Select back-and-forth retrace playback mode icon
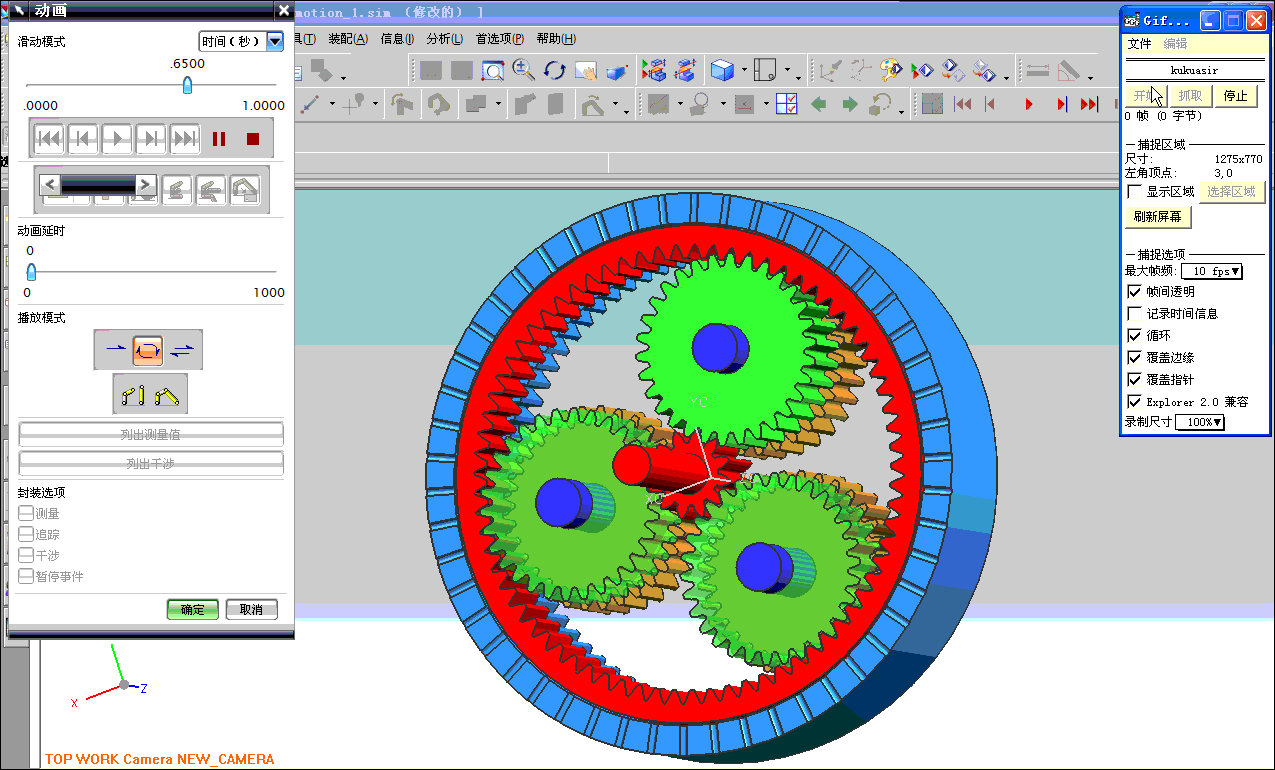 183,349
